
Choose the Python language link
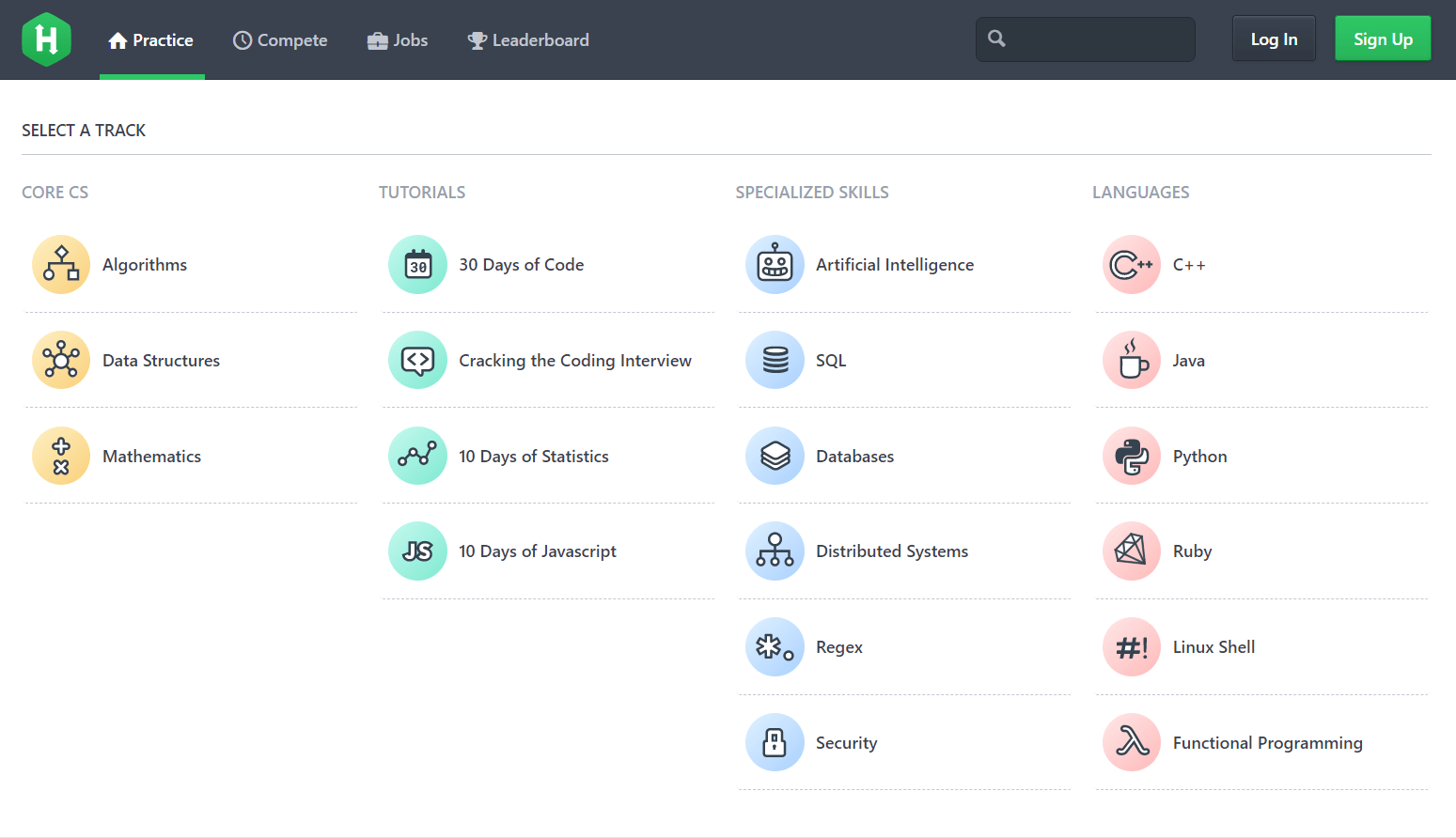[x=1200, y=457]
